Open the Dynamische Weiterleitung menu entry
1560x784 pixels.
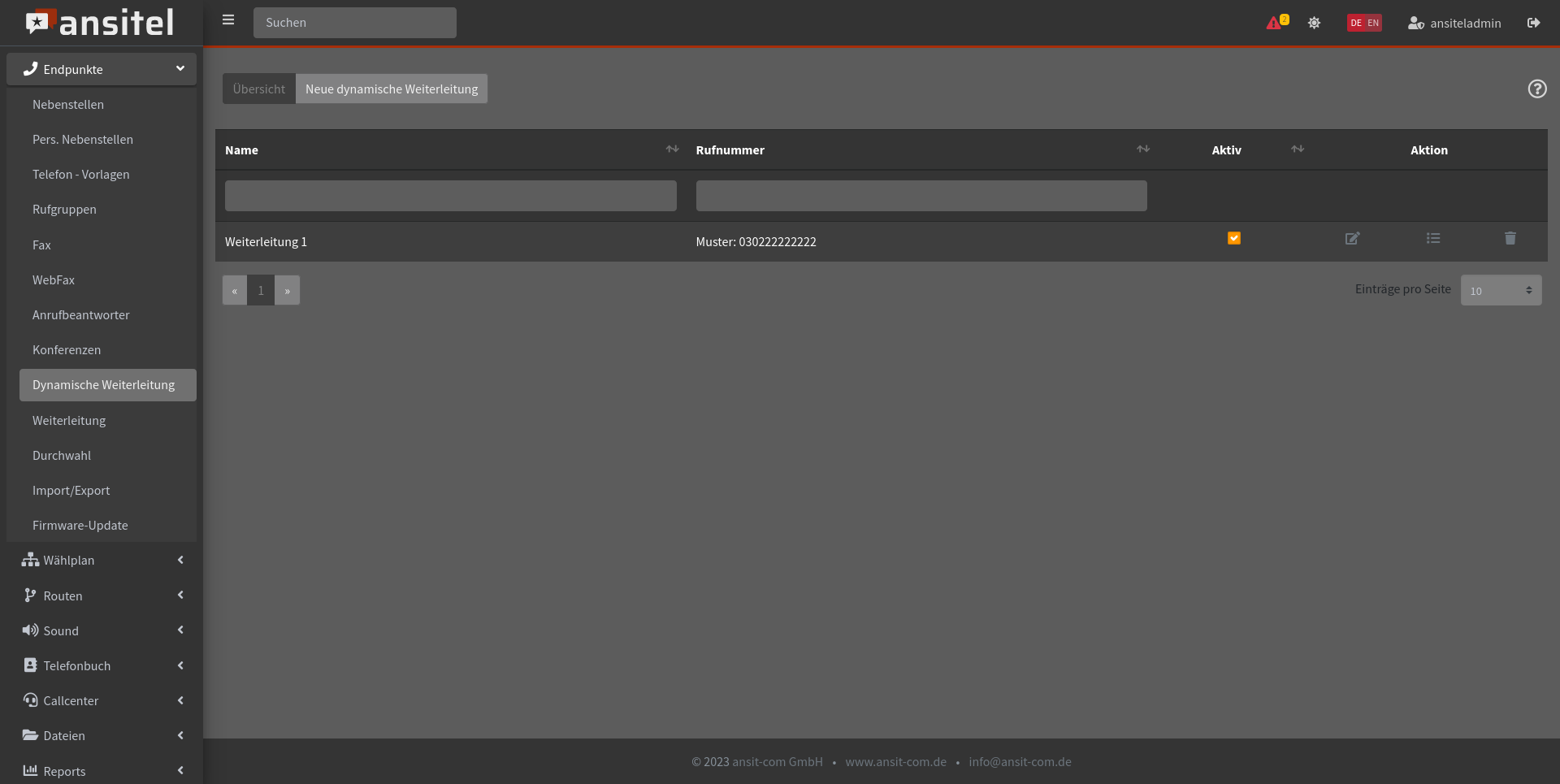(106, 384)
